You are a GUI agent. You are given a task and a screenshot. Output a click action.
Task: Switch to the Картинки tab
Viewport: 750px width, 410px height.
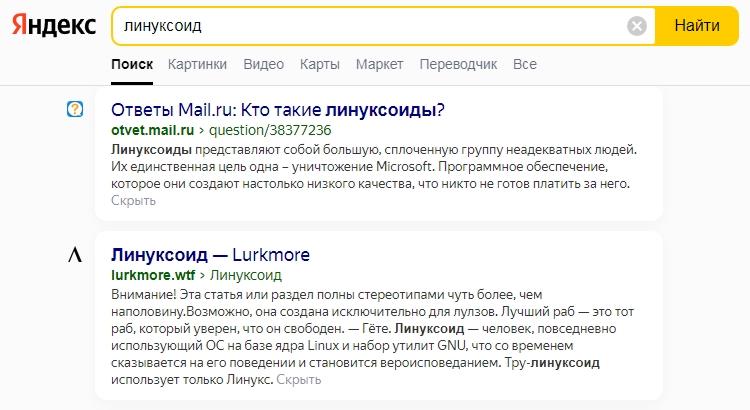(x=197, y=64)
